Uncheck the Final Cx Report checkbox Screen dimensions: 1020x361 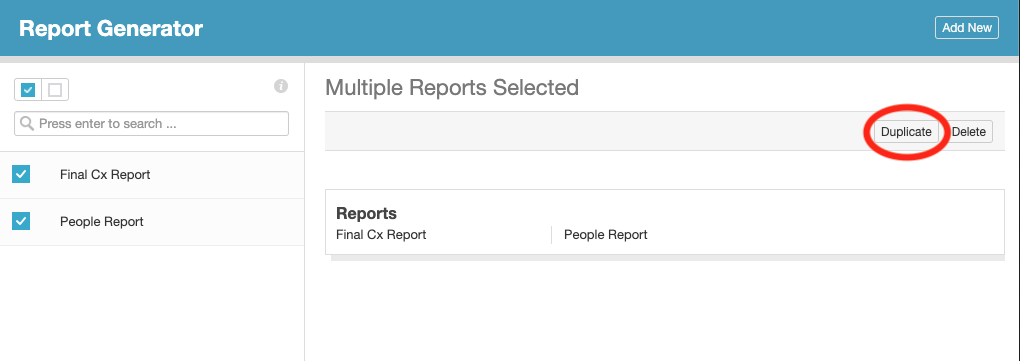[x=21, y=174]
